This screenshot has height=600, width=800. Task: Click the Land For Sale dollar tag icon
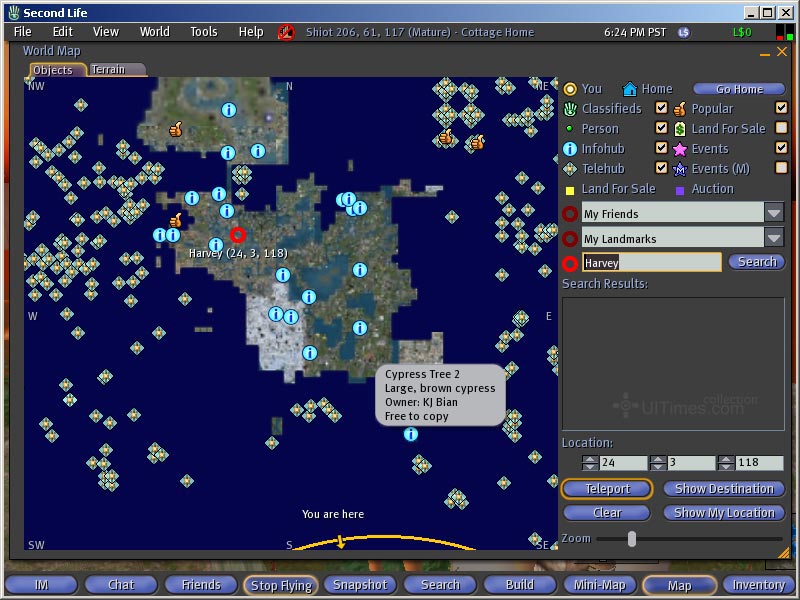(x=680, y=129)
